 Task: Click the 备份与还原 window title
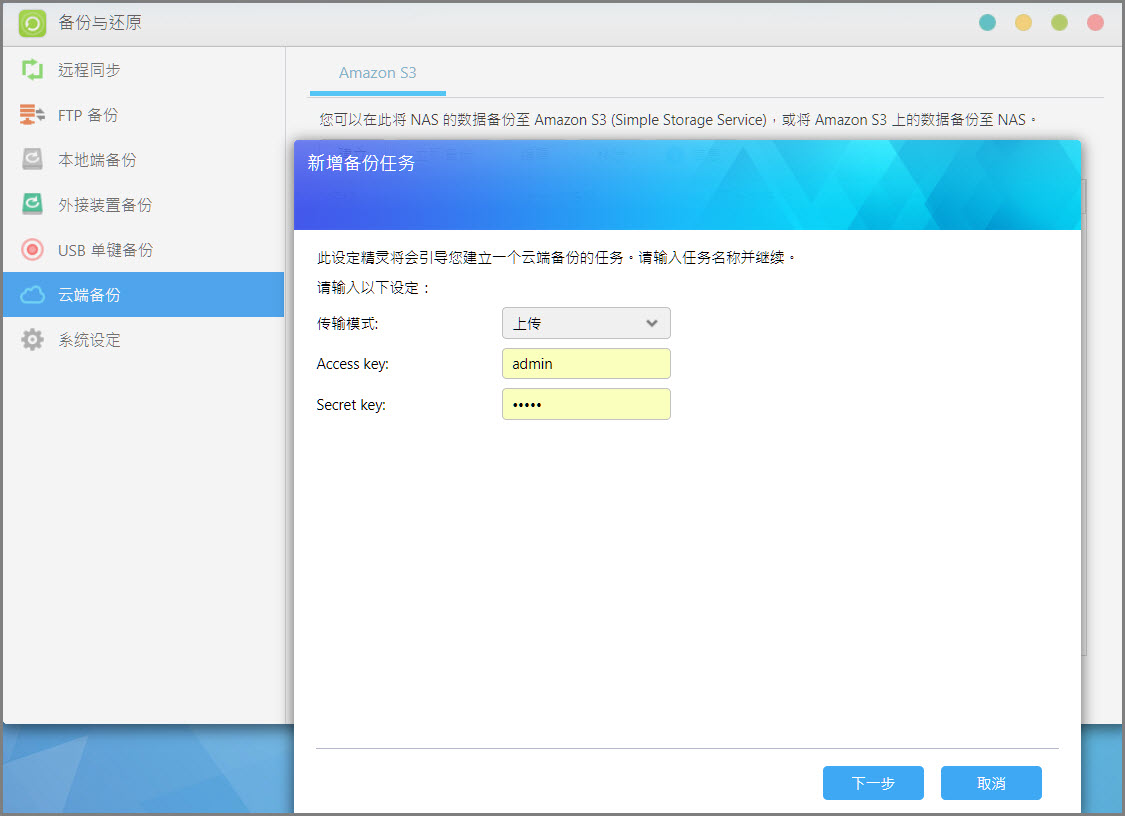pos(100,23)
